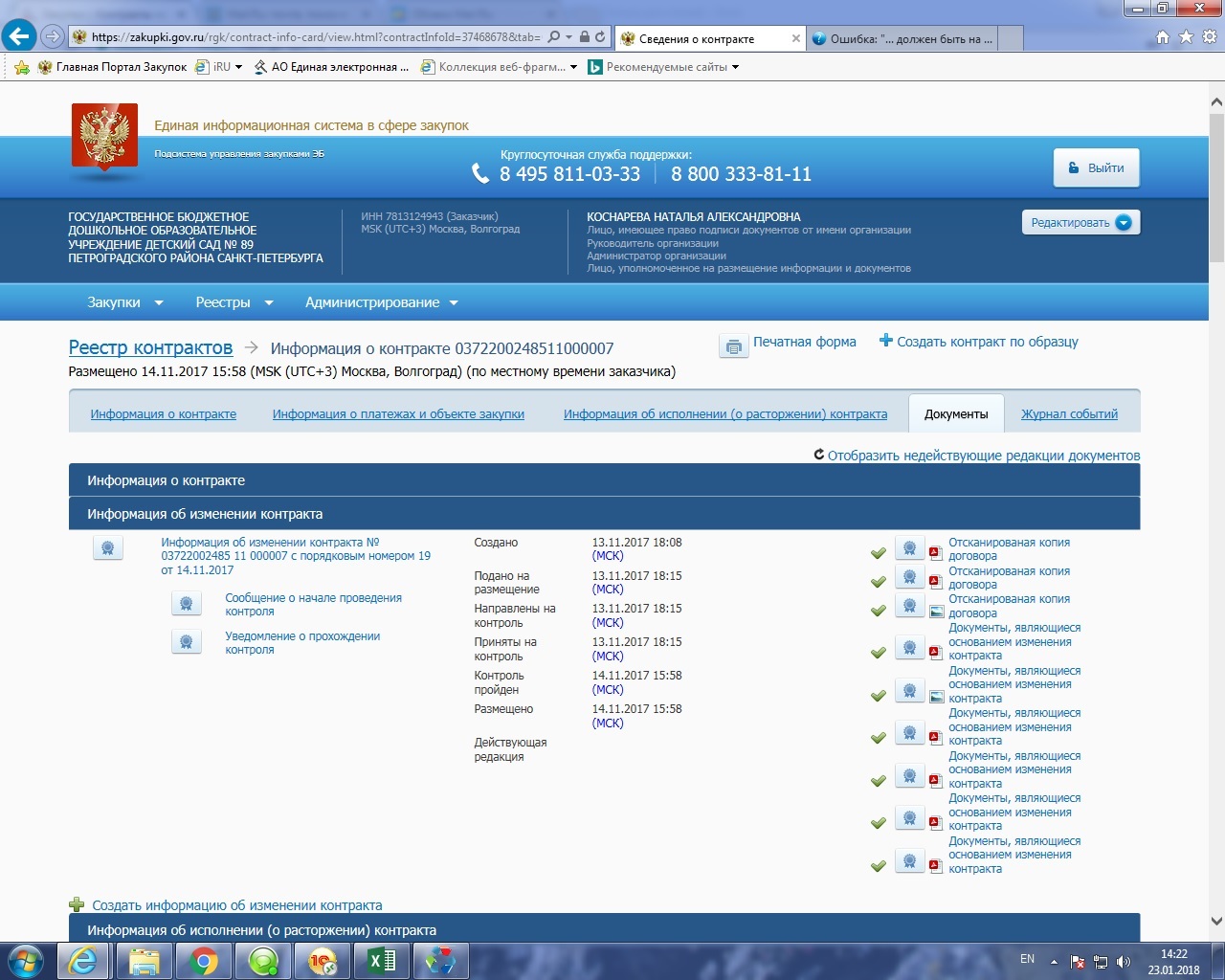Open the signature icon beside Информация об изменении контракта №
The width and height of the screenshot is (1225, 980).
point(108,548)
